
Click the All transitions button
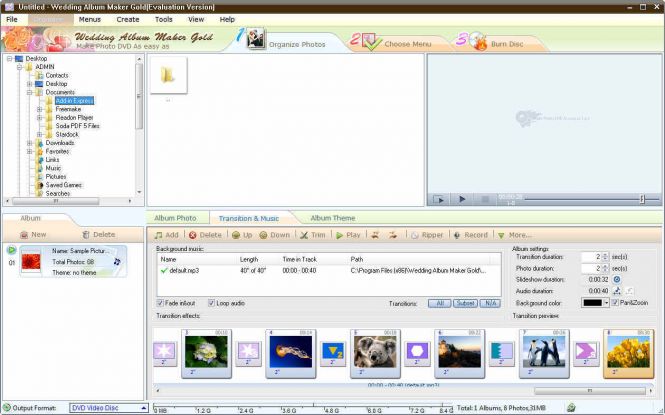[x=439, y=303]
